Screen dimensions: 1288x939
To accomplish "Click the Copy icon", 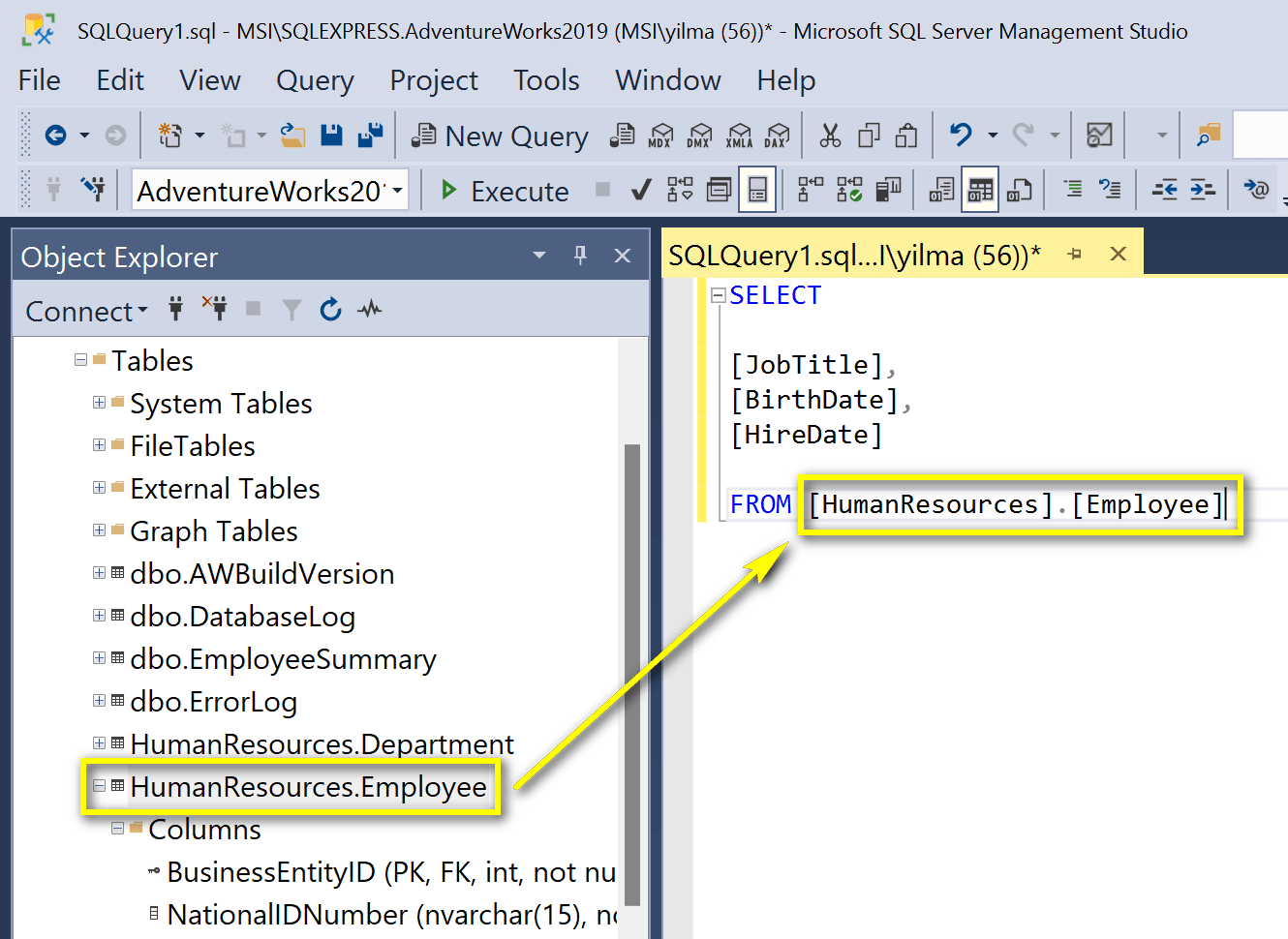I will [869, 136].
